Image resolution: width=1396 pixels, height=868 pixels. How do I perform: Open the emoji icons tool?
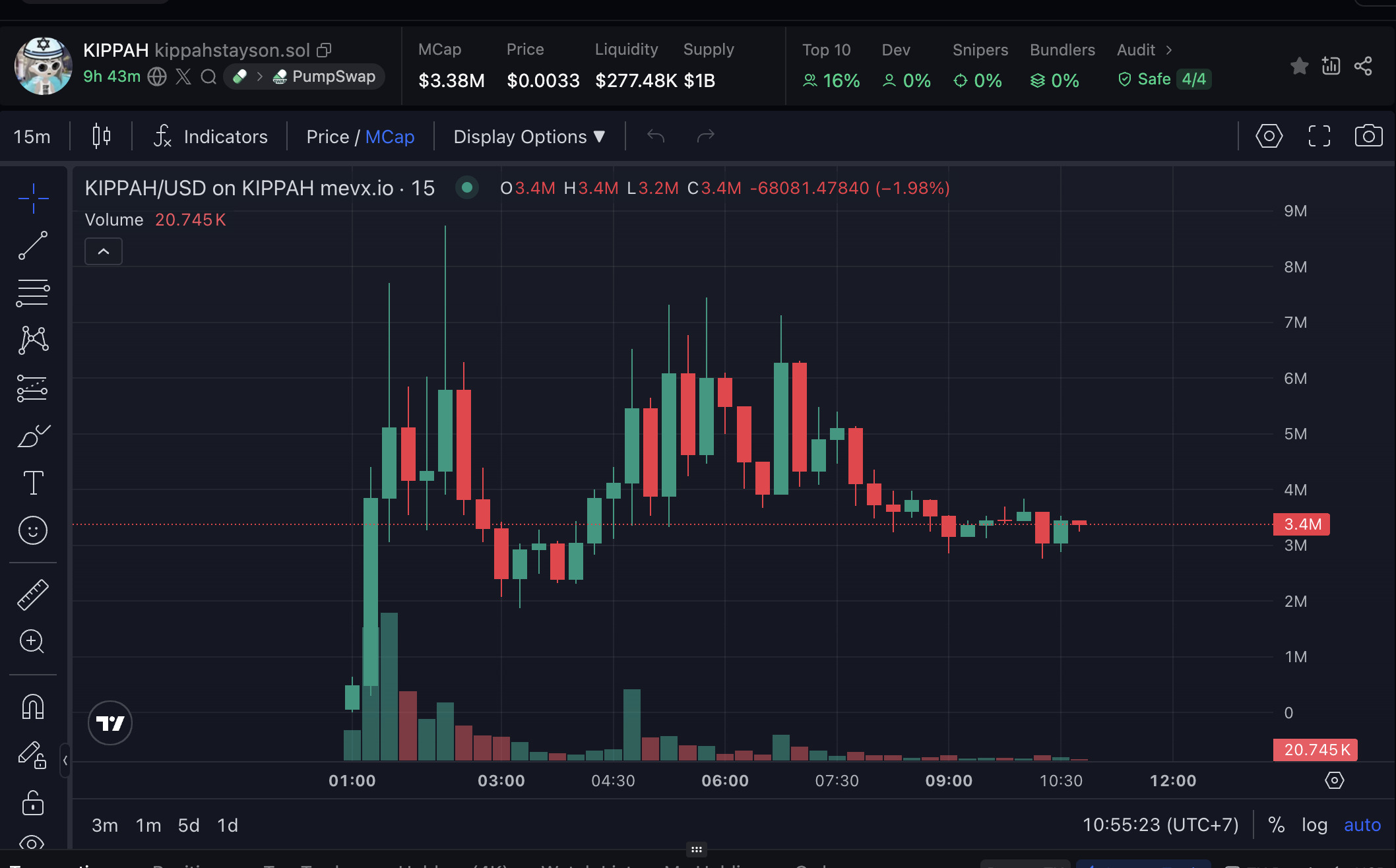33,530
